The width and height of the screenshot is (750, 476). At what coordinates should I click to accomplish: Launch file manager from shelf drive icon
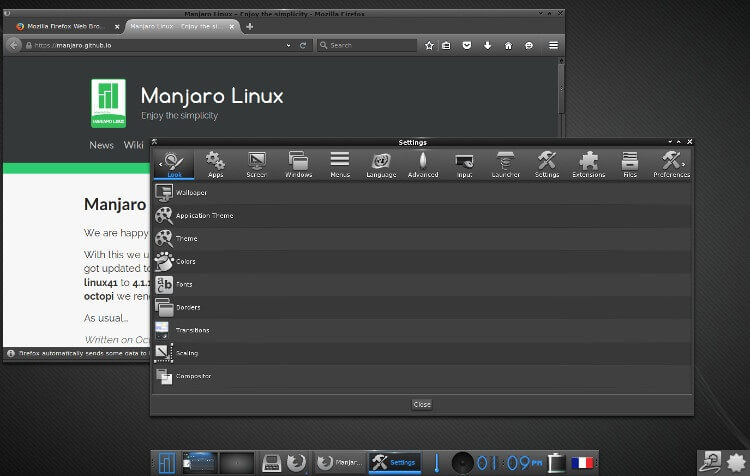[x=271, y=463]
